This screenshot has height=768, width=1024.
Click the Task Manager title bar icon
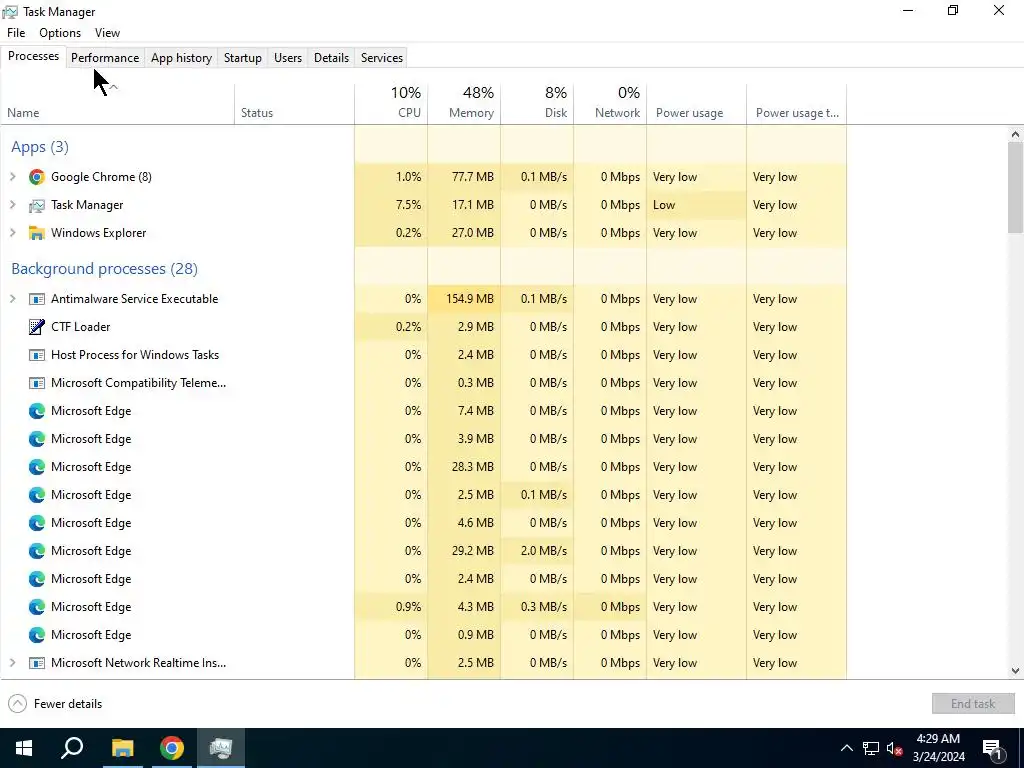10,12
